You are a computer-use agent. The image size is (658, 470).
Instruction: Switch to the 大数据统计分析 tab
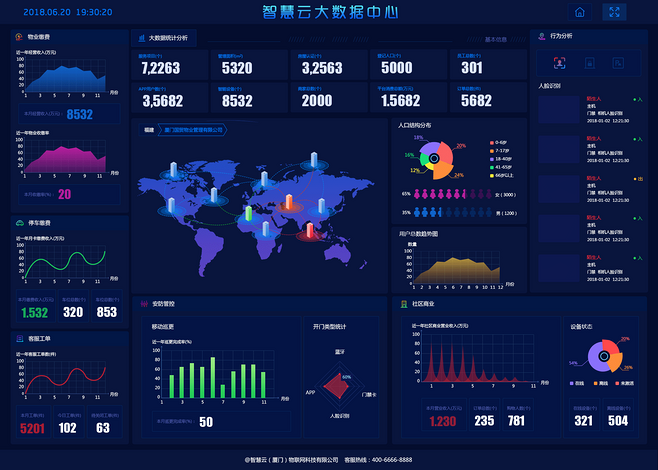click(x=166, y=38)
